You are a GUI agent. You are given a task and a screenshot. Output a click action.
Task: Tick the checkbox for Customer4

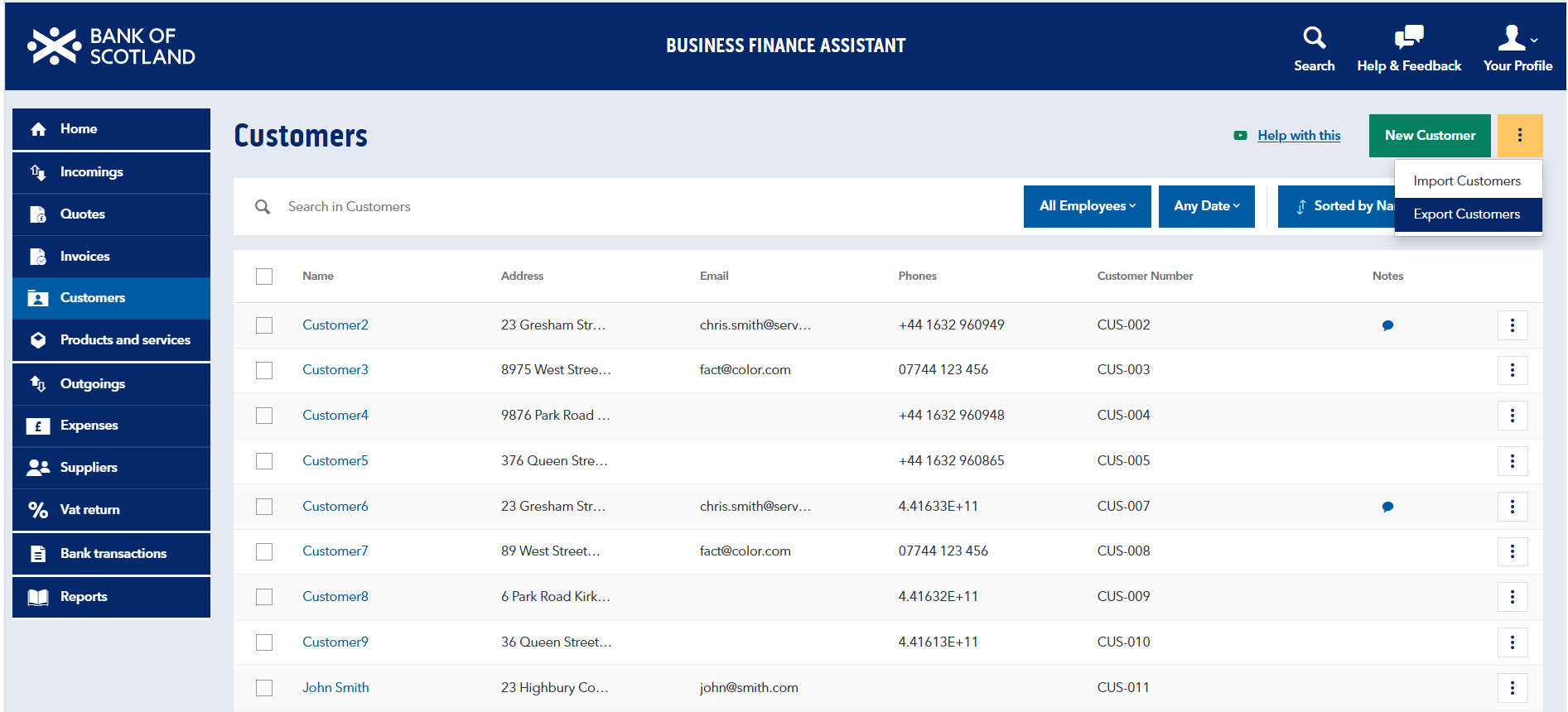click(264, 416)
